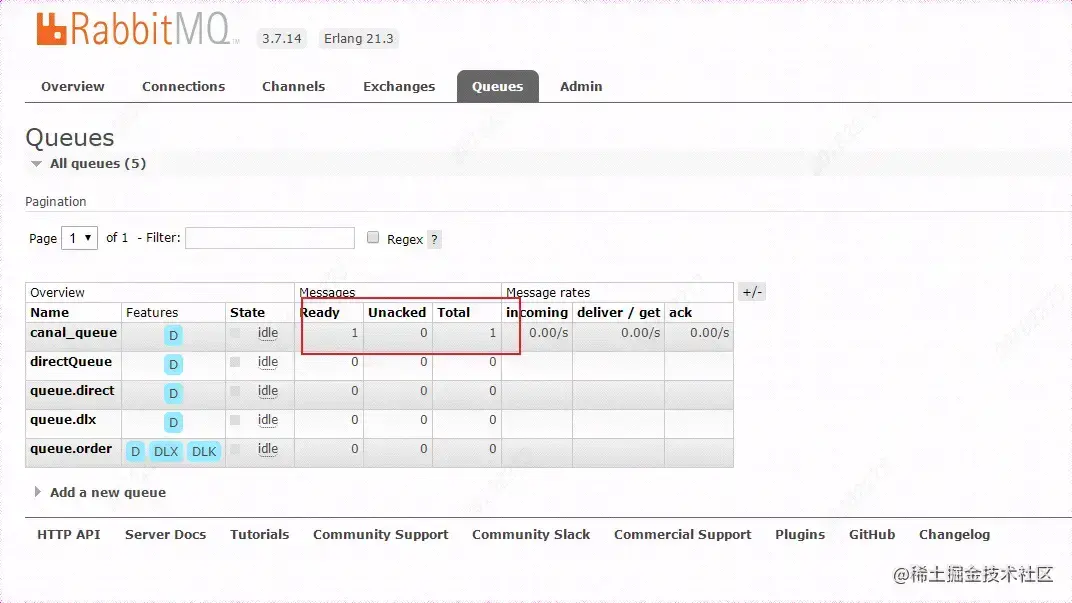Viewport: 1072px width, 603px height.
Task: Click the idle state of canal_queue
Action: pyautogui.click(x=268, y=333)
